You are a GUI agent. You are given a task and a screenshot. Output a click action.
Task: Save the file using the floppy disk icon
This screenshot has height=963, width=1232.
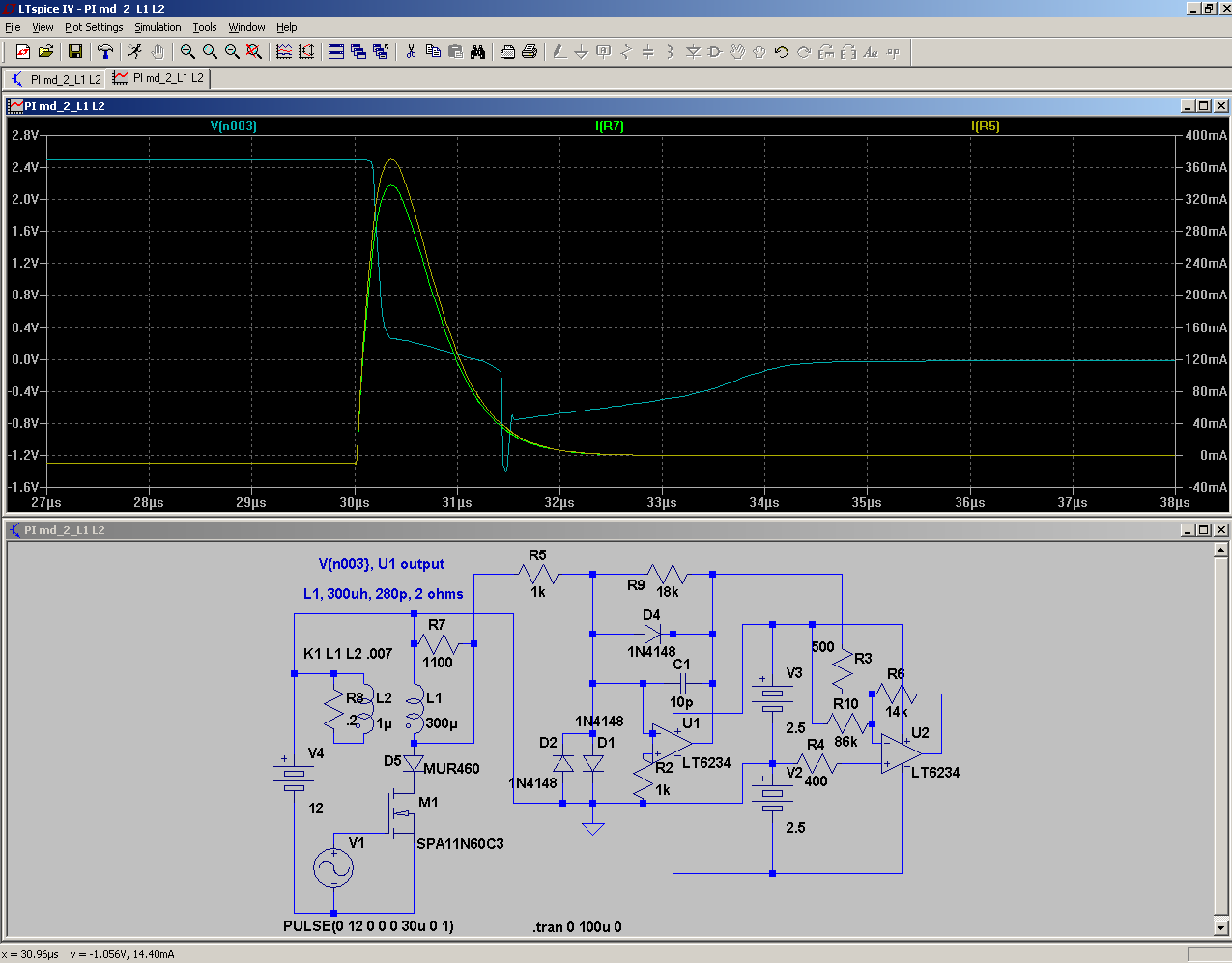coord(75,52)
